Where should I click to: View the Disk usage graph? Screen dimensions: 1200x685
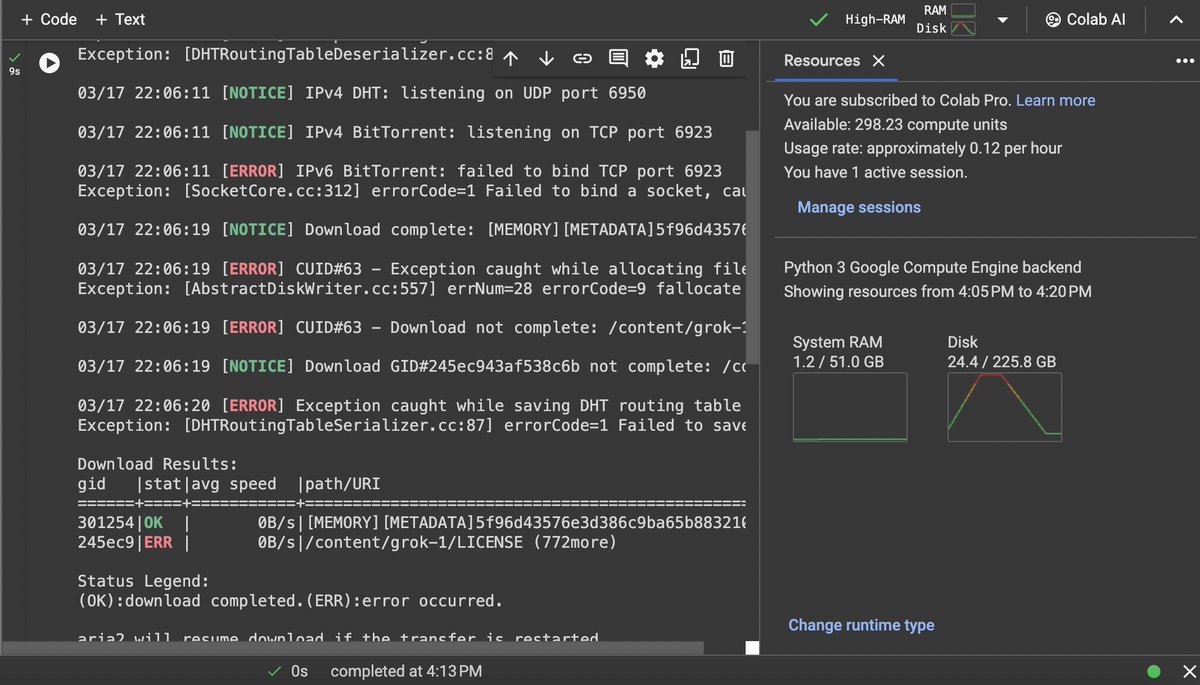1004,407
